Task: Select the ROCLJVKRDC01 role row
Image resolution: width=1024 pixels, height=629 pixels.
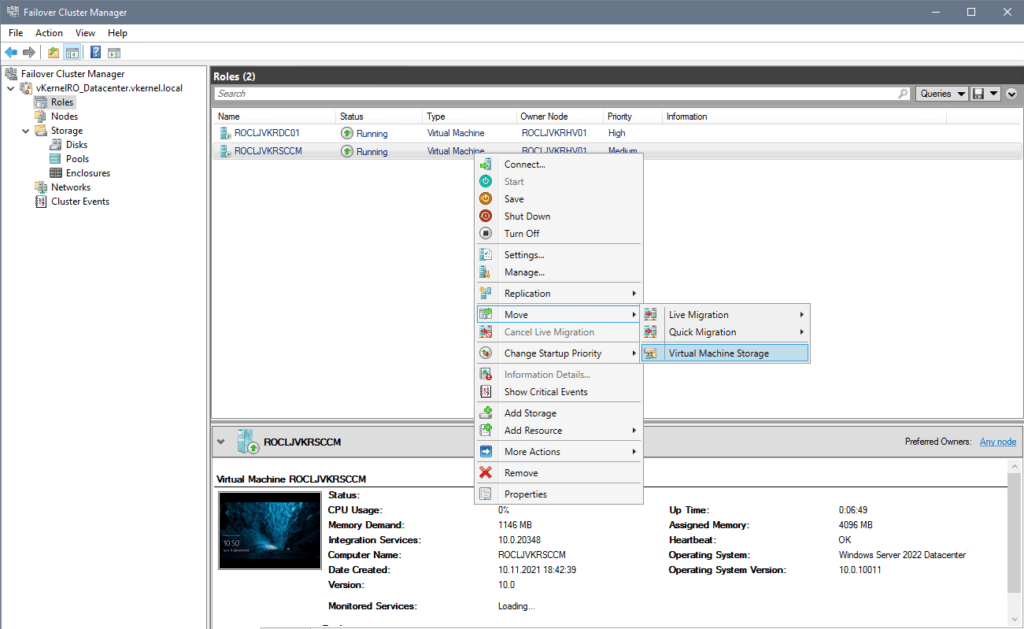Action: 616,133
